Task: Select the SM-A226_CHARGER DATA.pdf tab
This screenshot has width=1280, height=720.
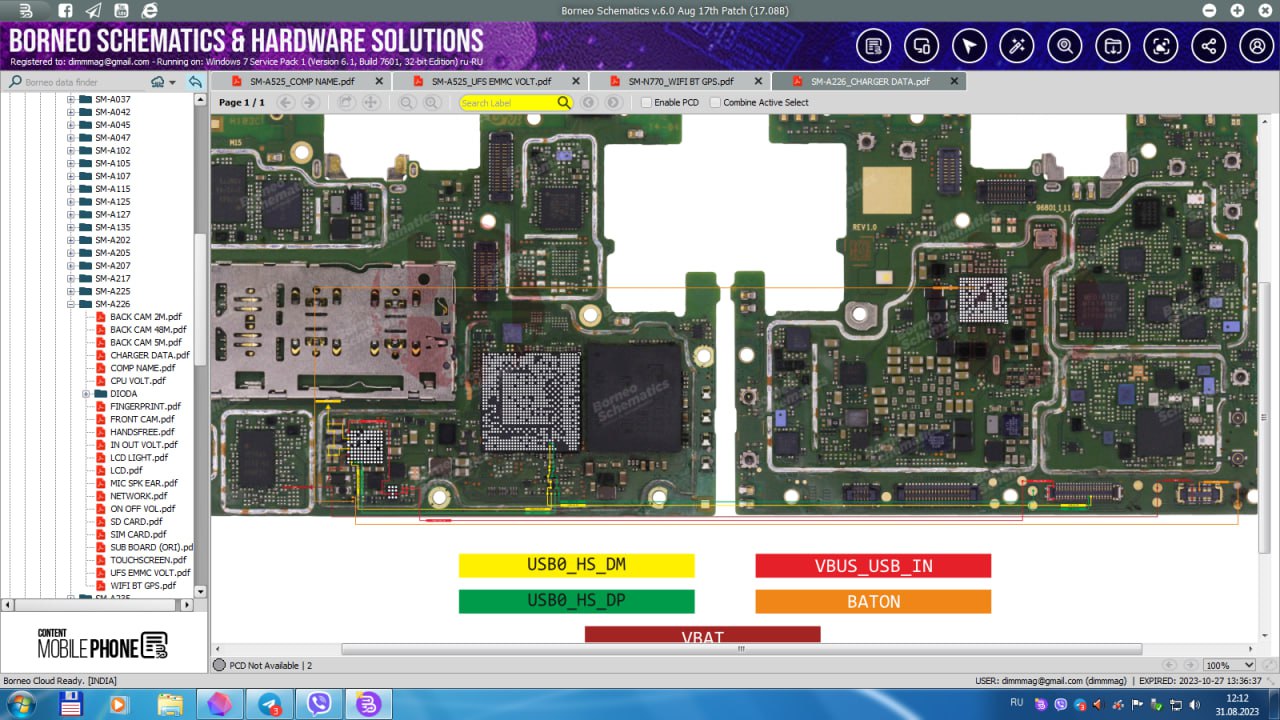Action: (870, 82)
